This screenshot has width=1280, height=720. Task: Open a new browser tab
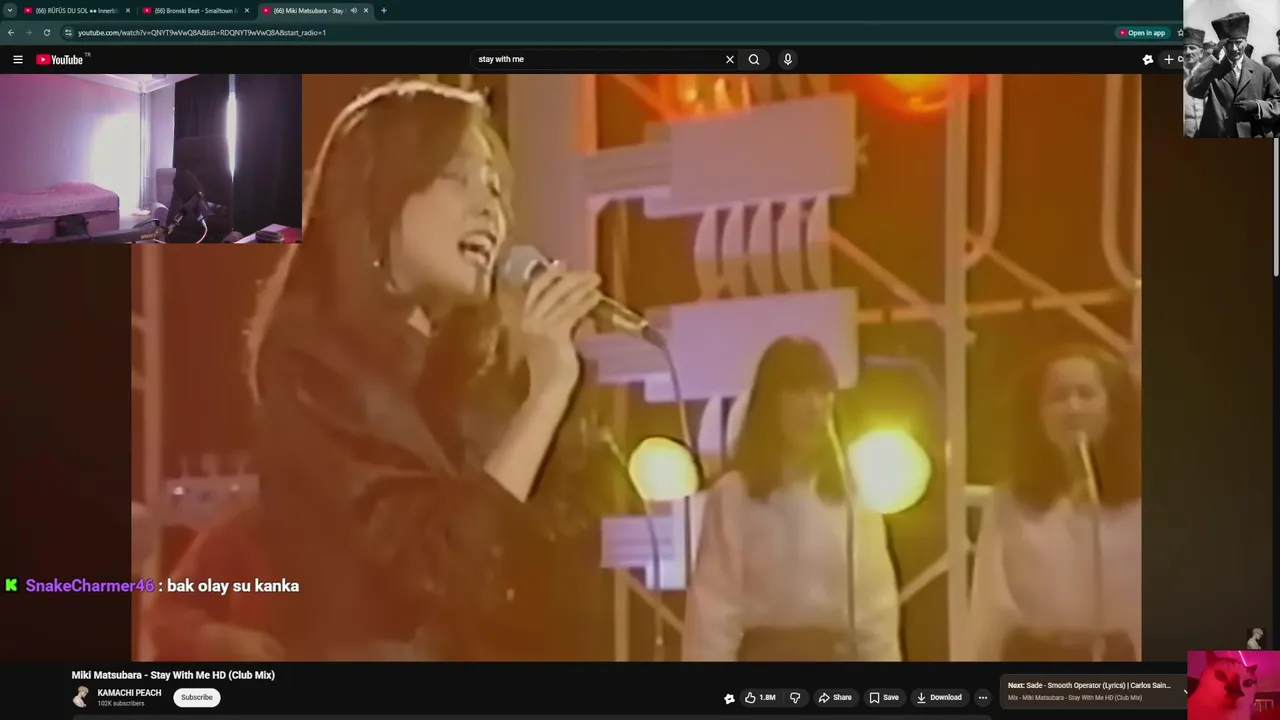coord(384,10)
